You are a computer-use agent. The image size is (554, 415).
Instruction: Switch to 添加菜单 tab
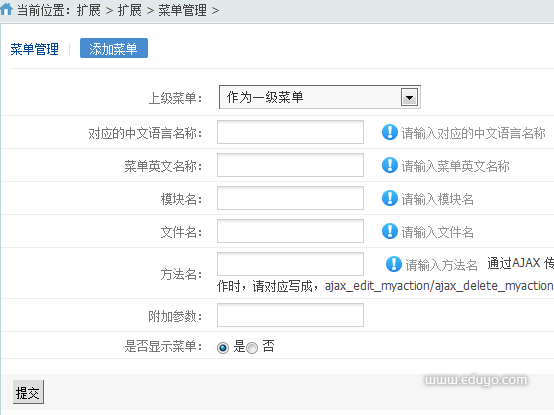pyautogui.click(x=114, y=48)
